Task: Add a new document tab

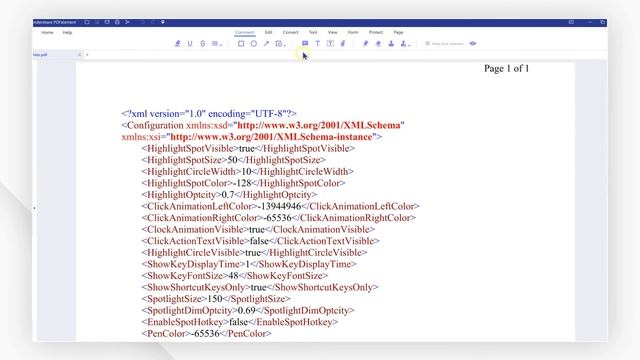Action: tap(87, 54)
